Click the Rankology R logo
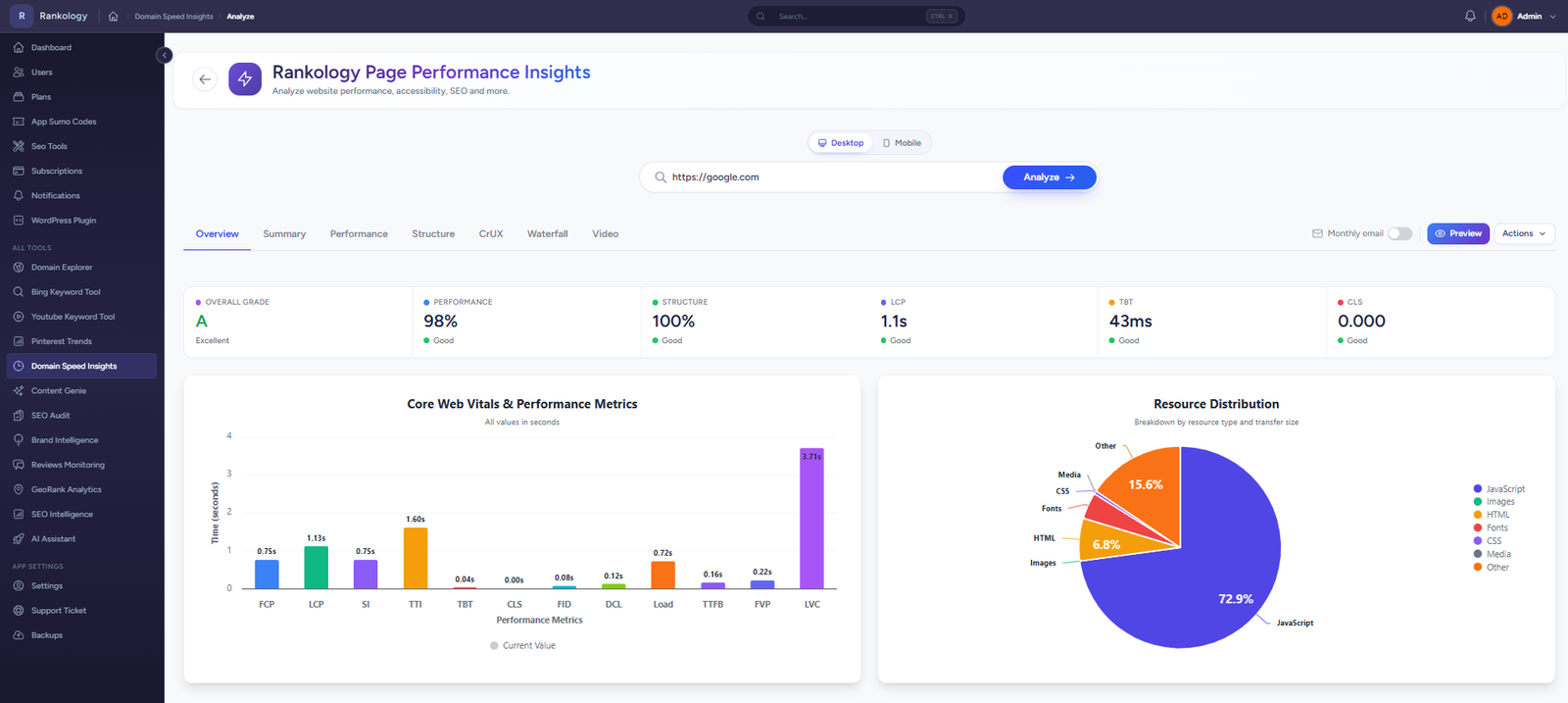The image size is (1568, 703). pyautogui.click(x=22, y=16)
